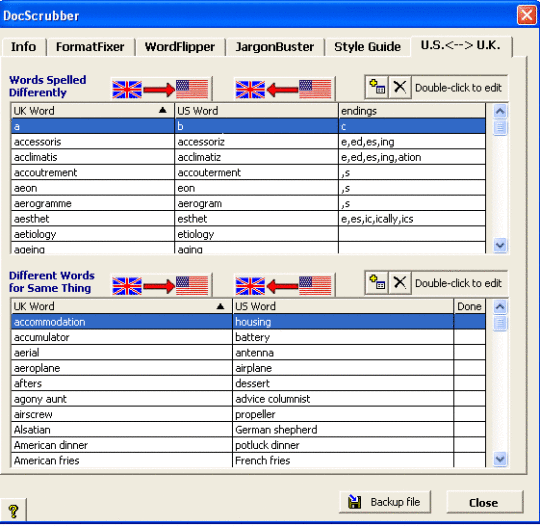Click delete X icon in Words Spelled Differently section
This screenshot has width=540, height=526.
[399, 87]
